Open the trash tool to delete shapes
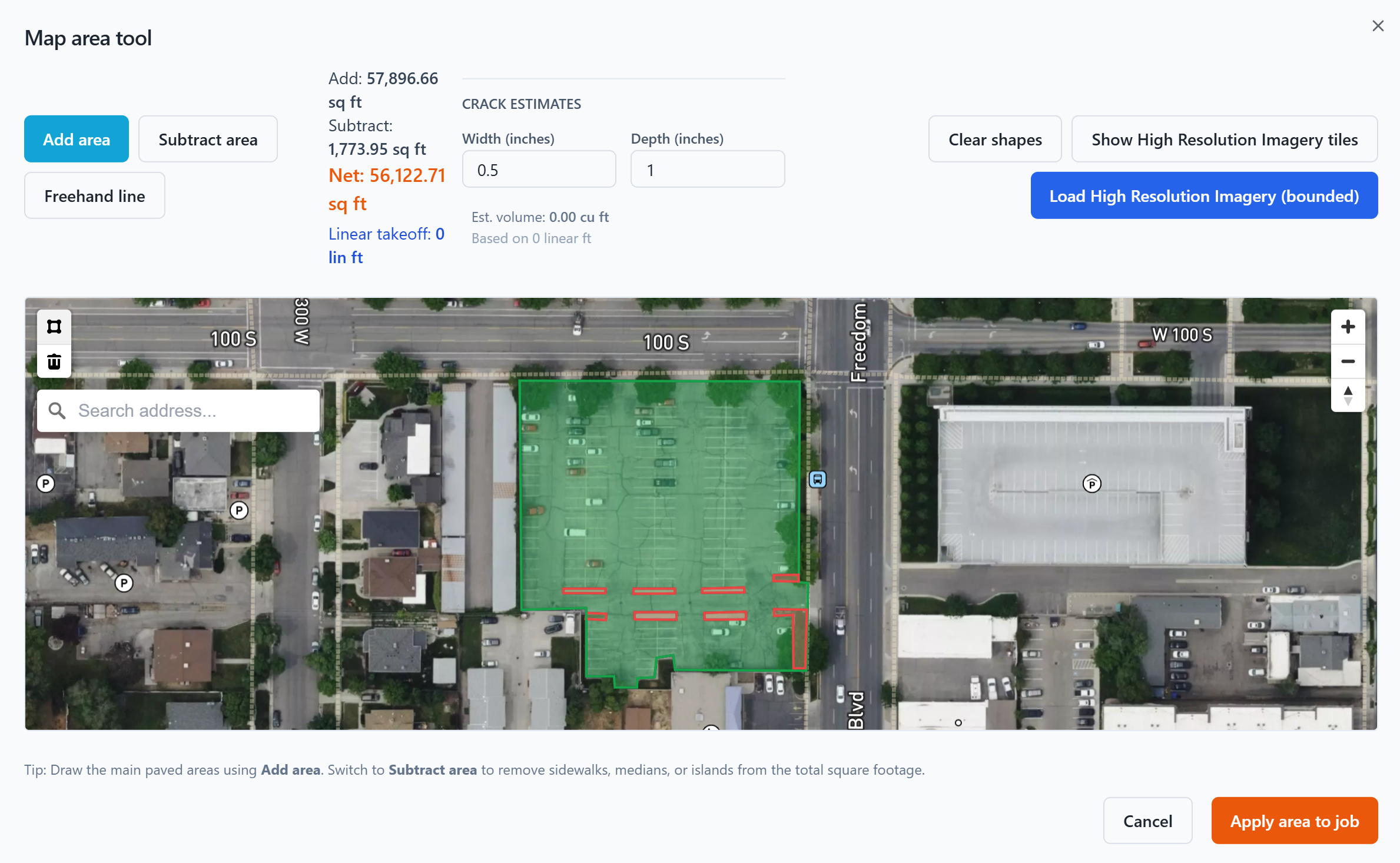 [x=54, y=361]
